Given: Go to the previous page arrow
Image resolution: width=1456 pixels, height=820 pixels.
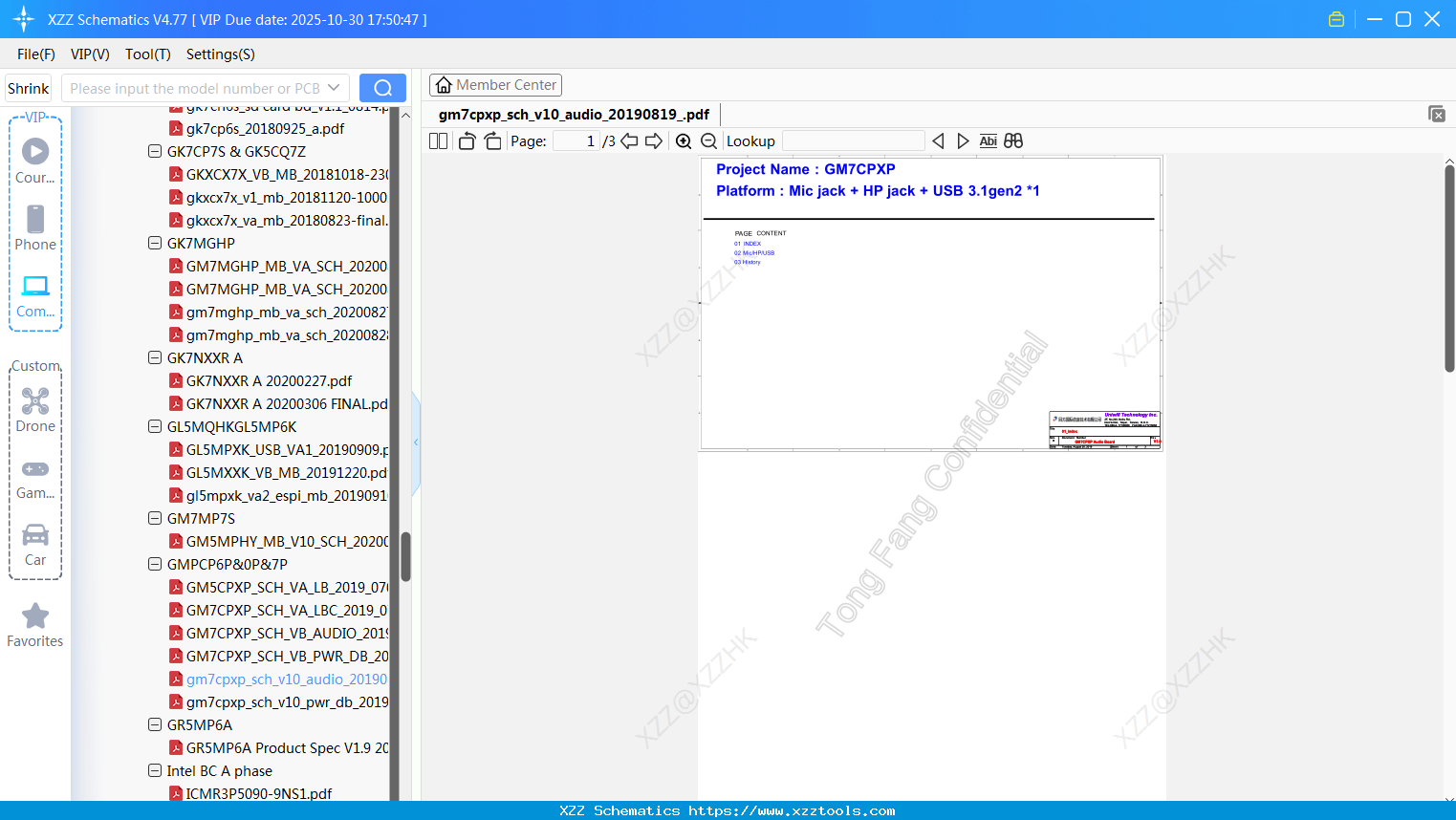Looking at the screenshot, I should pos(629,141).
